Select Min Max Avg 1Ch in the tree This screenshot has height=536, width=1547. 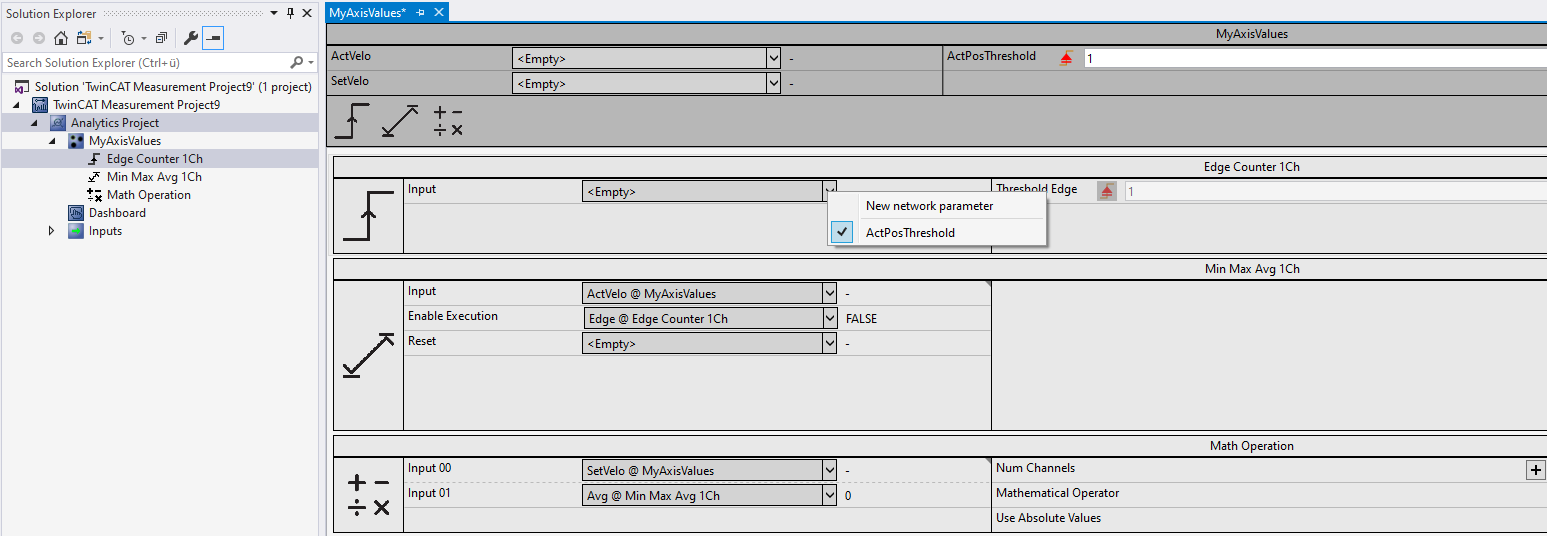[x=154, y=177]
